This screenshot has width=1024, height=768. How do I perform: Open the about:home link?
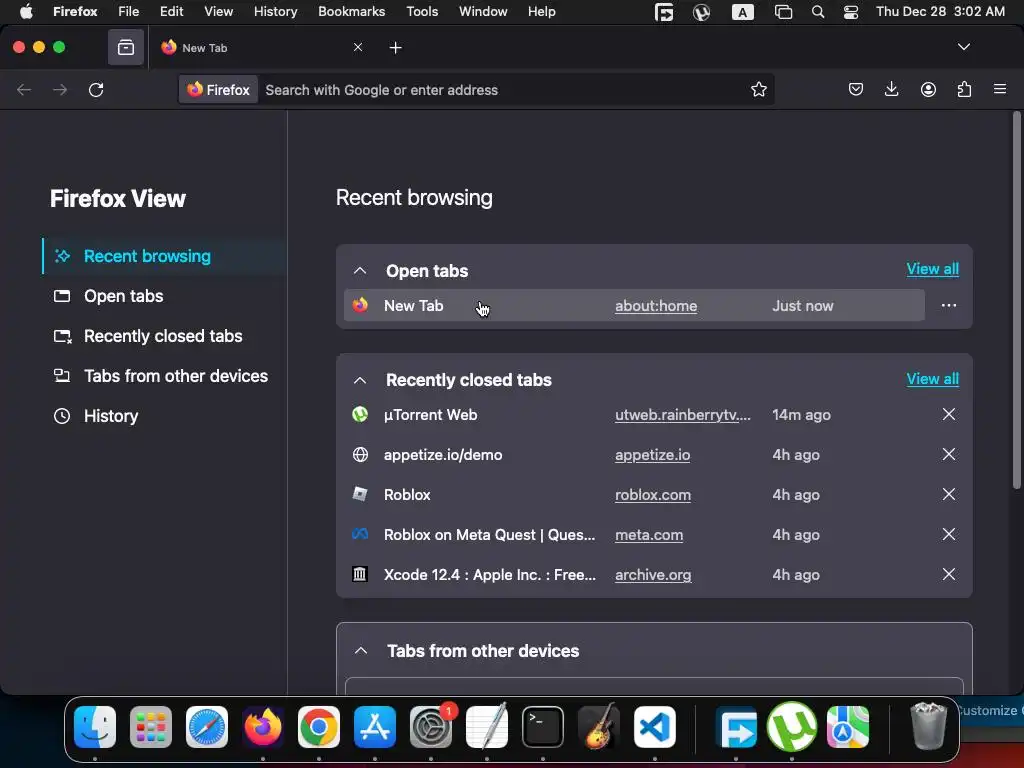pos(656,306)
